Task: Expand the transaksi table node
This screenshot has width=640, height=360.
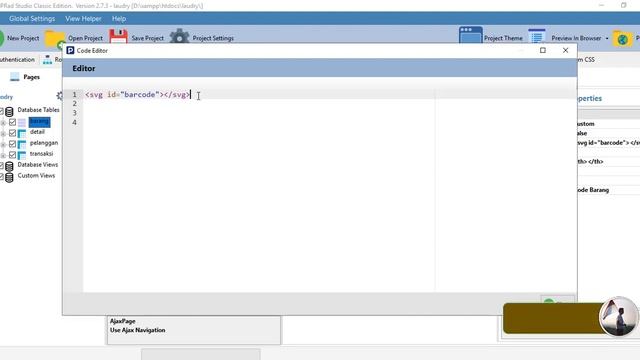Action: pyautogui.click(x=3, y=156)
